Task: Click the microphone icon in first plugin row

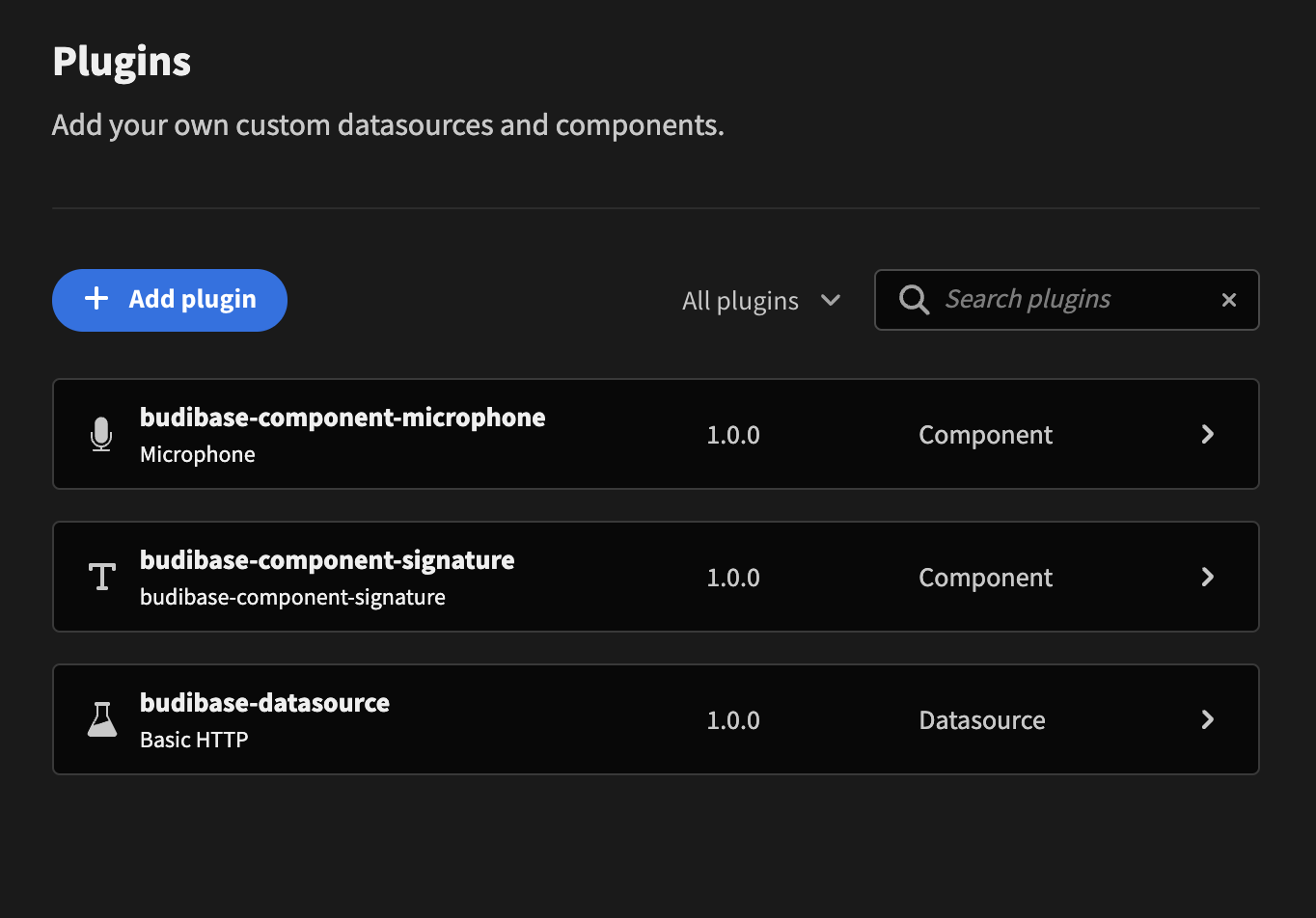Action: coord(101,435)
